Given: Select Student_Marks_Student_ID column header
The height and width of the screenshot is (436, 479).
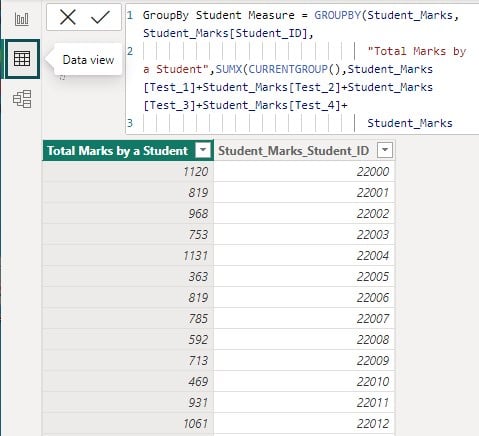Looking at the screenshot, I should coord(304,151).
